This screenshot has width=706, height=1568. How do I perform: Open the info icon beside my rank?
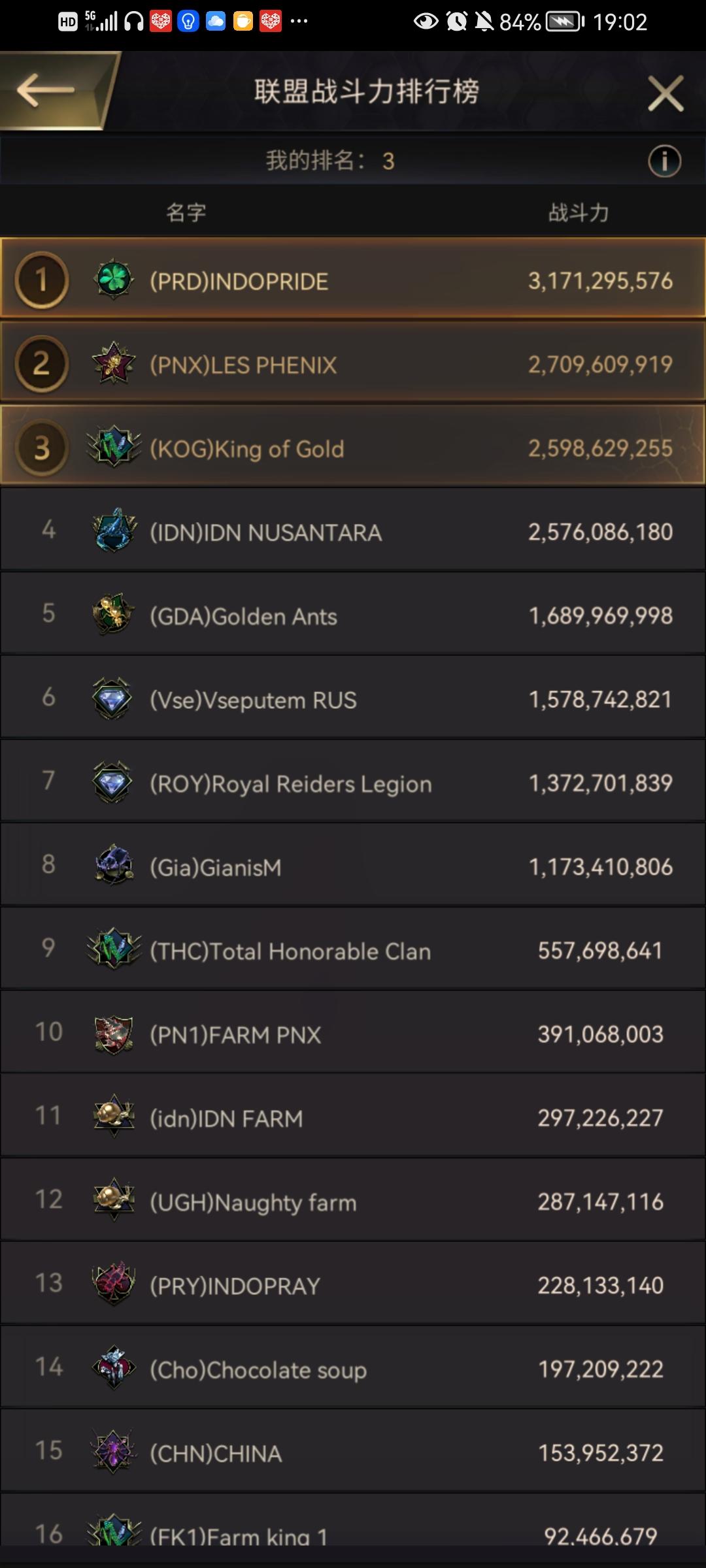664,161
